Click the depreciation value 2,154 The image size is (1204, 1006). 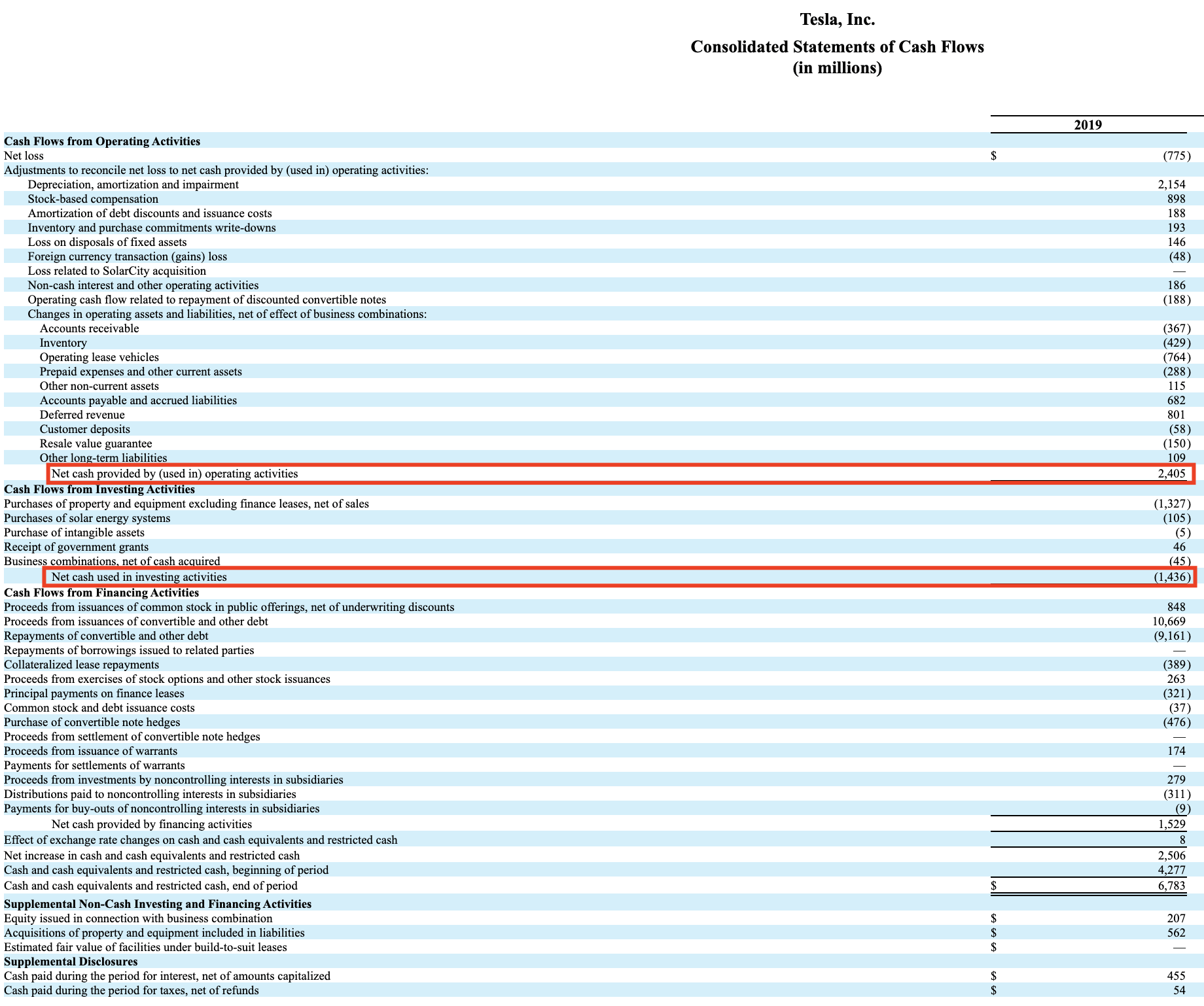point(1171,184)
